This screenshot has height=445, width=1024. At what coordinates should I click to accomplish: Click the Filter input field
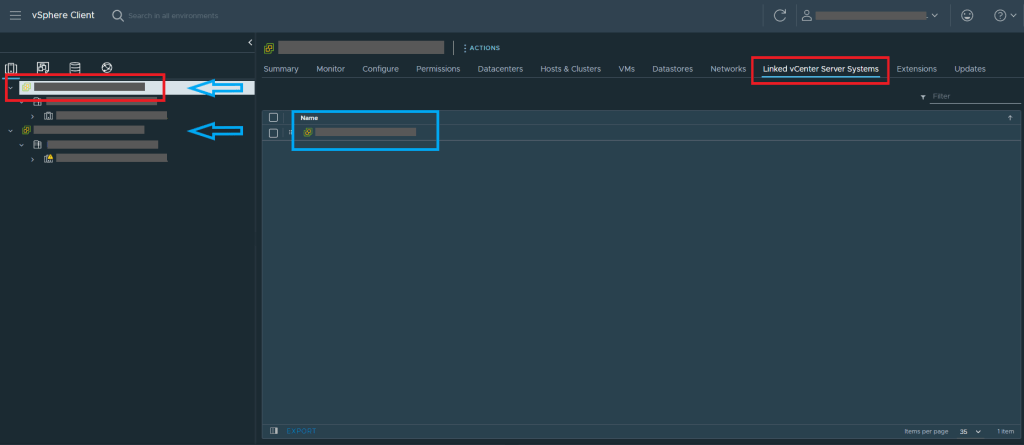(x=974, y=97)
